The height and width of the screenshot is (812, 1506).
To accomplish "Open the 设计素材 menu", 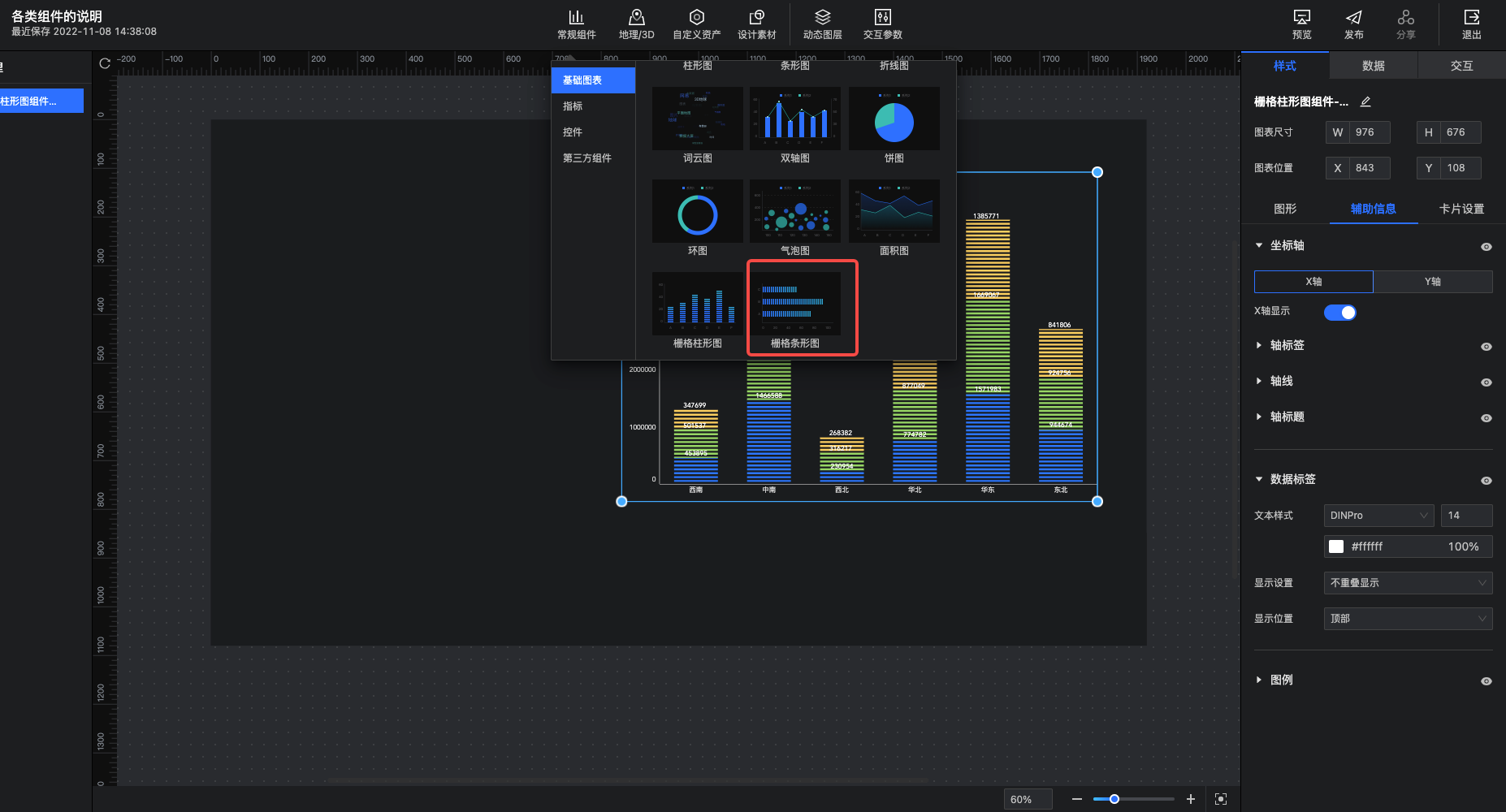I will tap(756, 24).
